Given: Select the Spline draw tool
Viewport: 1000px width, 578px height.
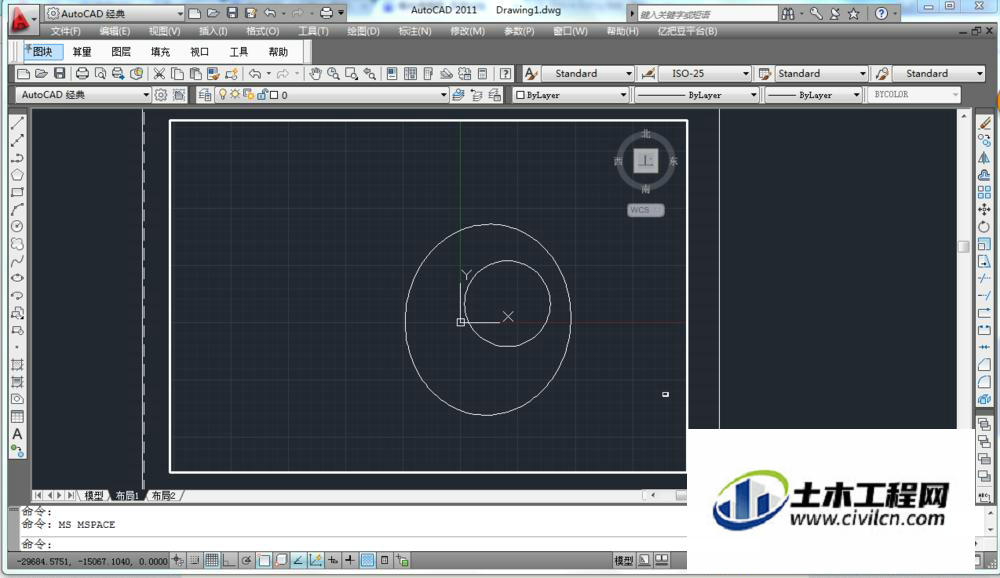Looking at the screenshot, I should tap(17, 261).
